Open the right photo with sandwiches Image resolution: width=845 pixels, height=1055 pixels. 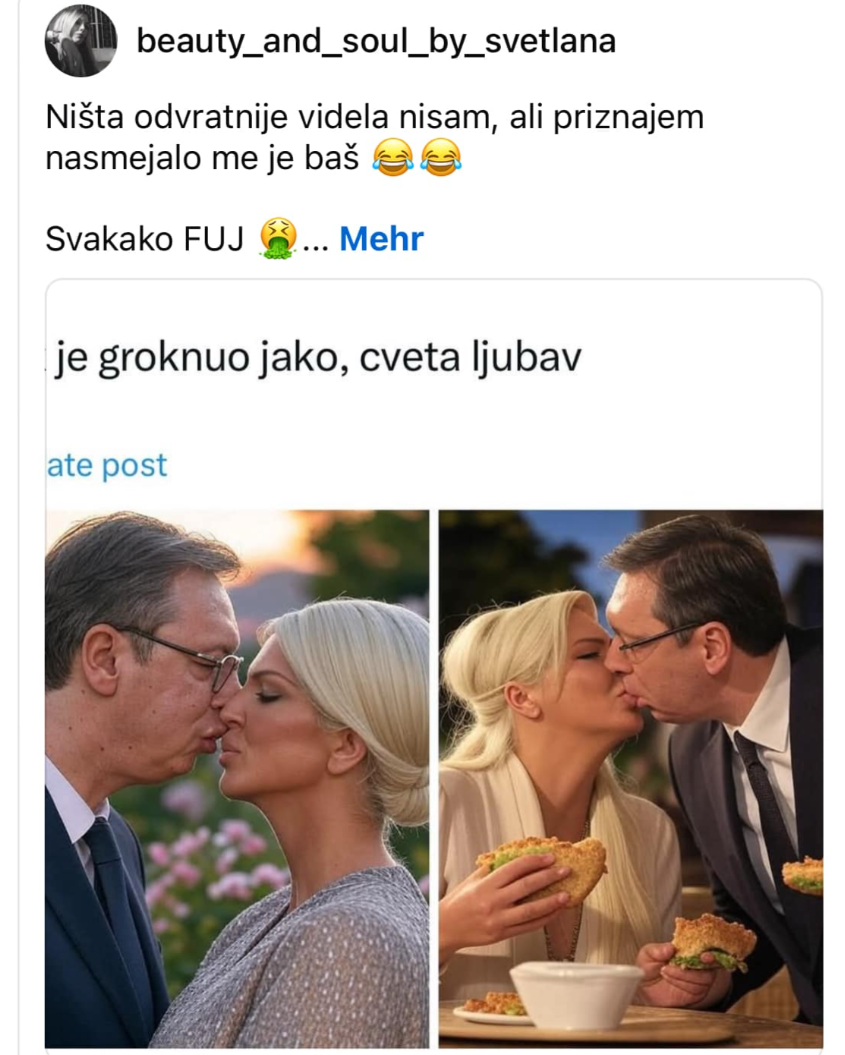point(630,778)
